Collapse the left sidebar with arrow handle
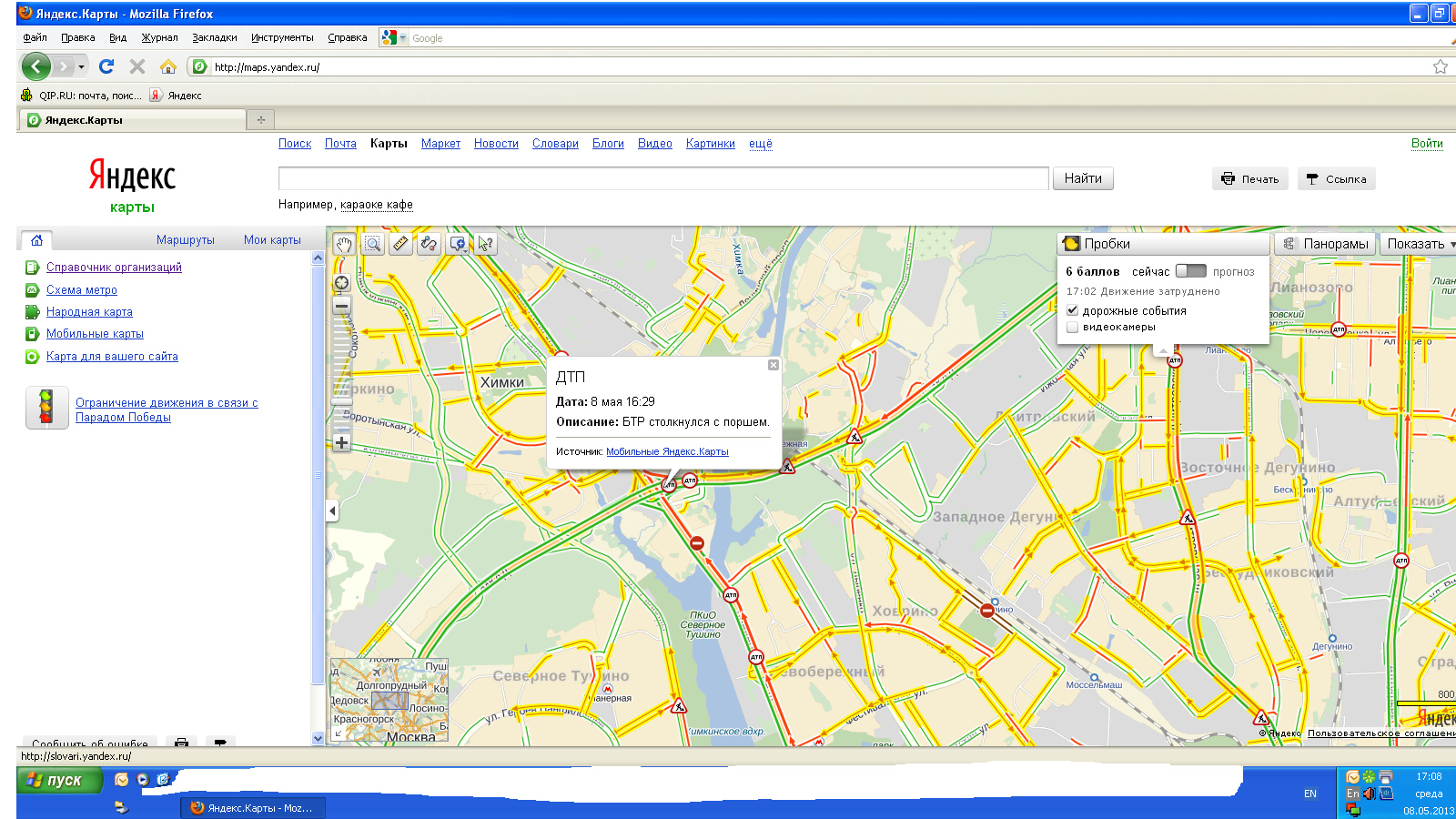 pos(332,511)
